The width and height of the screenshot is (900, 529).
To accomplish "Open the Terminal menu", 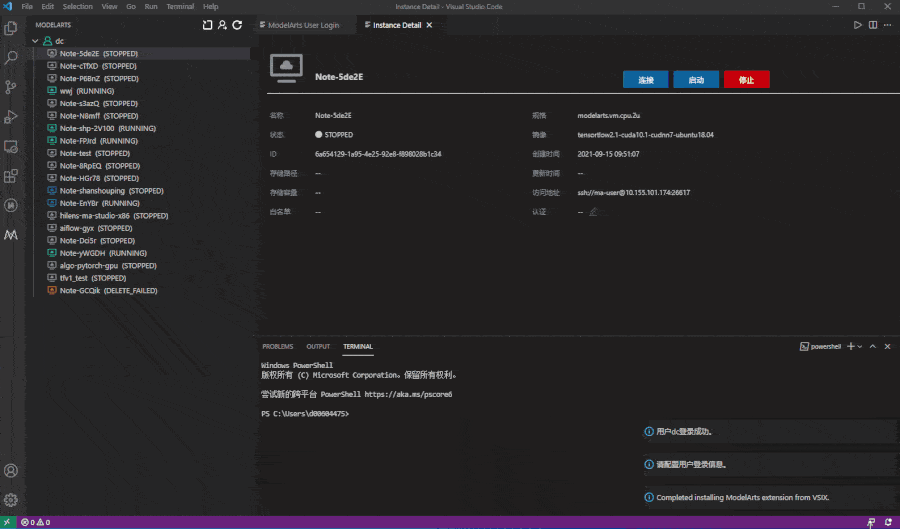I will pos(180,6).
